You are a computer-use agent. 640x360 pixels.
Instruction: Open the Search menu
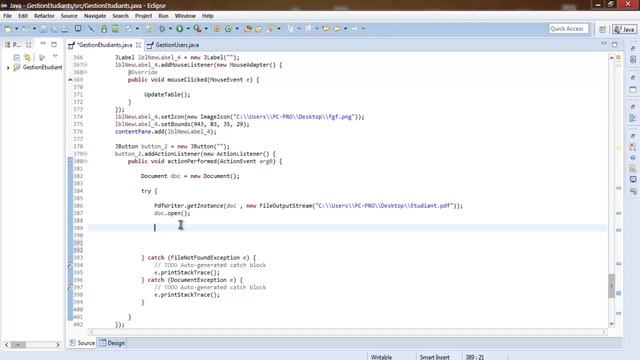120,16
